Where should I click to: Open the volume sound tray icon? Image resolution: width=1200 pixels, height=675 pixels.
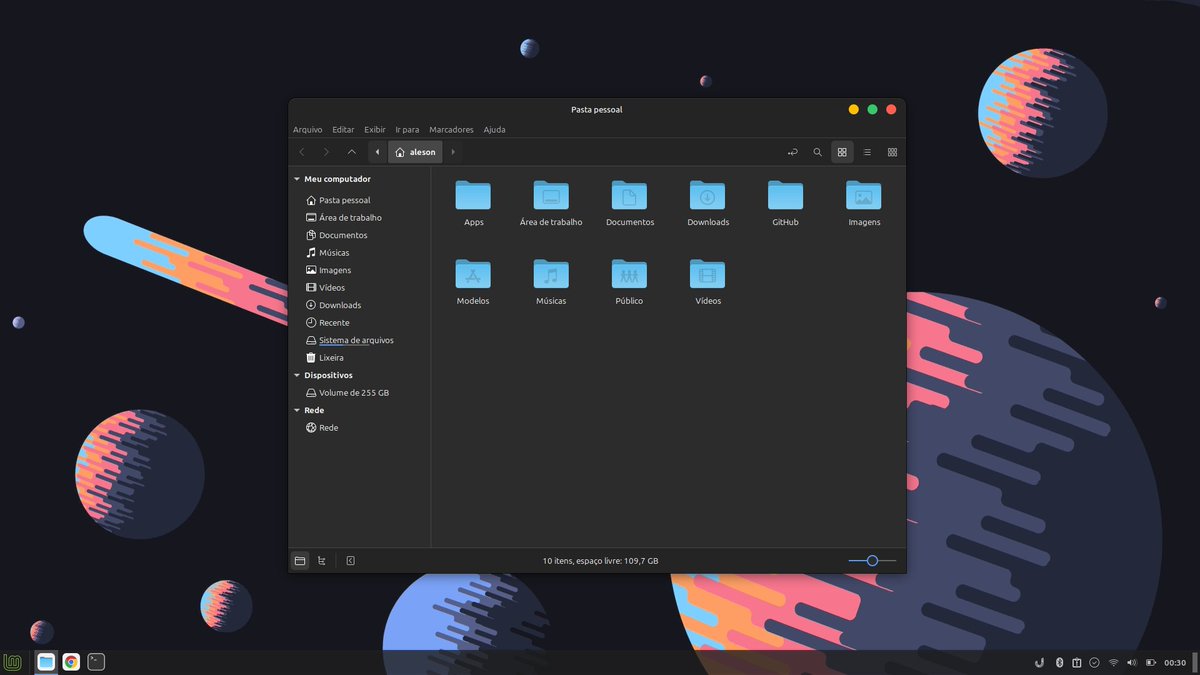[x=1131, y=662]
